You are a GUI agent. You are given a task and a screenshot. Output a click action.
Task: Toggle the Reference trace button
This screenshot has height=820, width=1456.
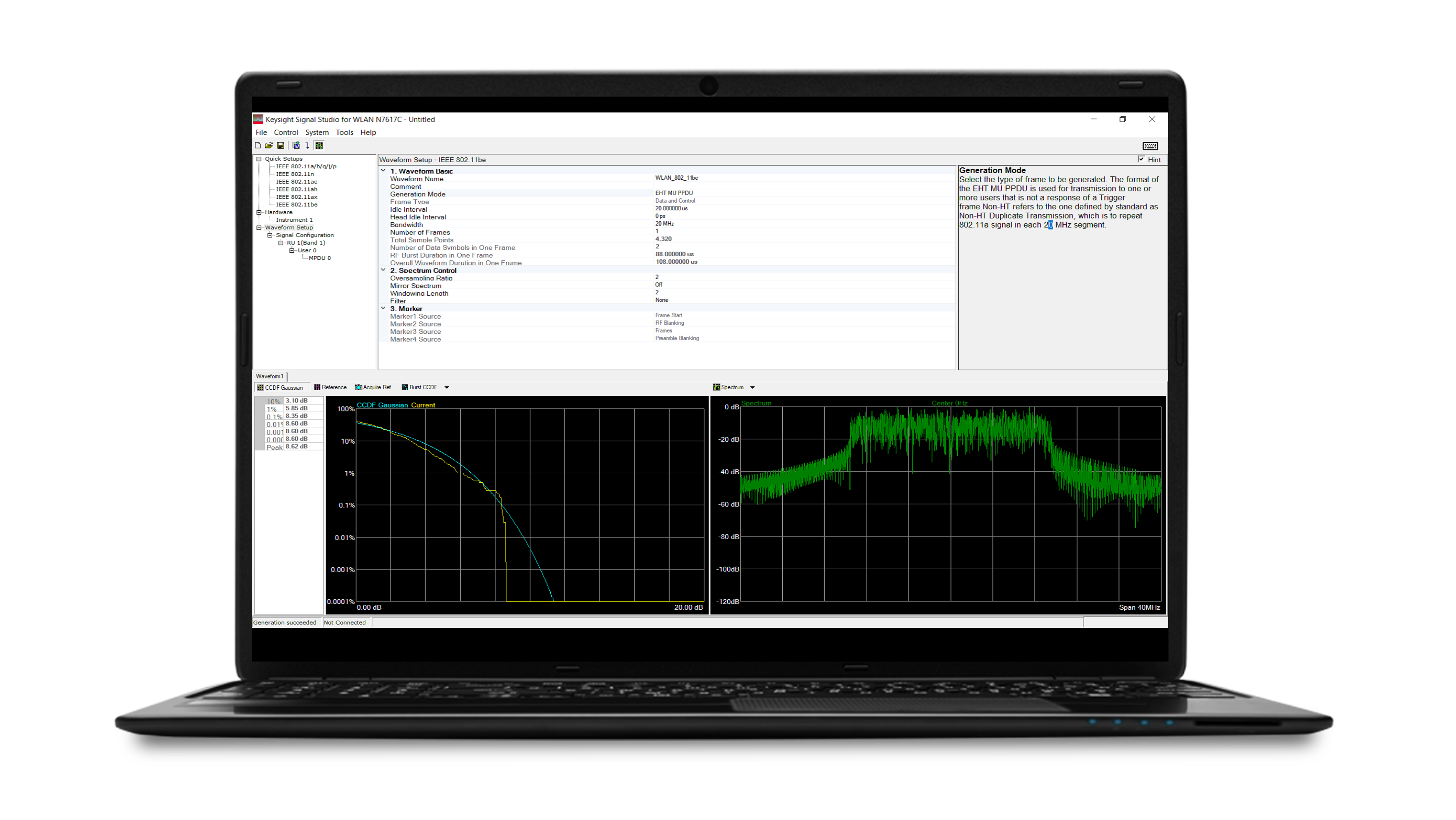coord(330,388)
